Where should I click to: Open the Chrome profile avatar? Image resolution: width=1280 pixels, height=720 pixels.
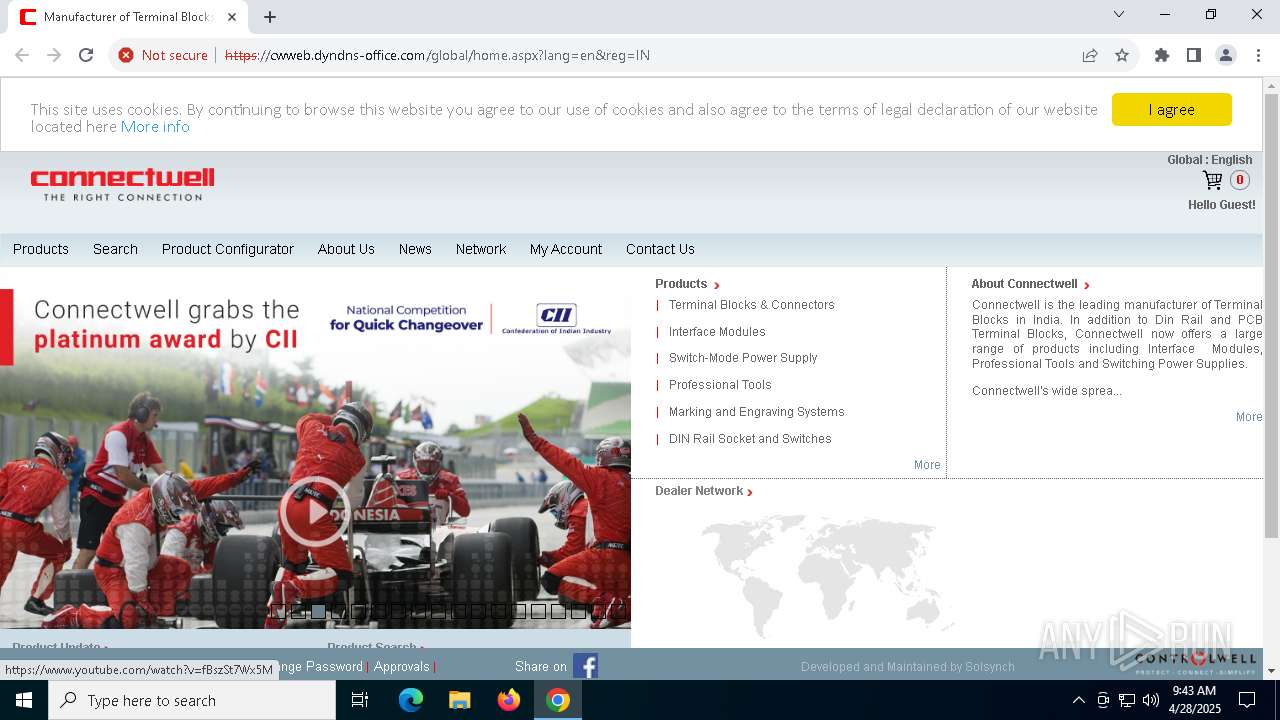1226,55
